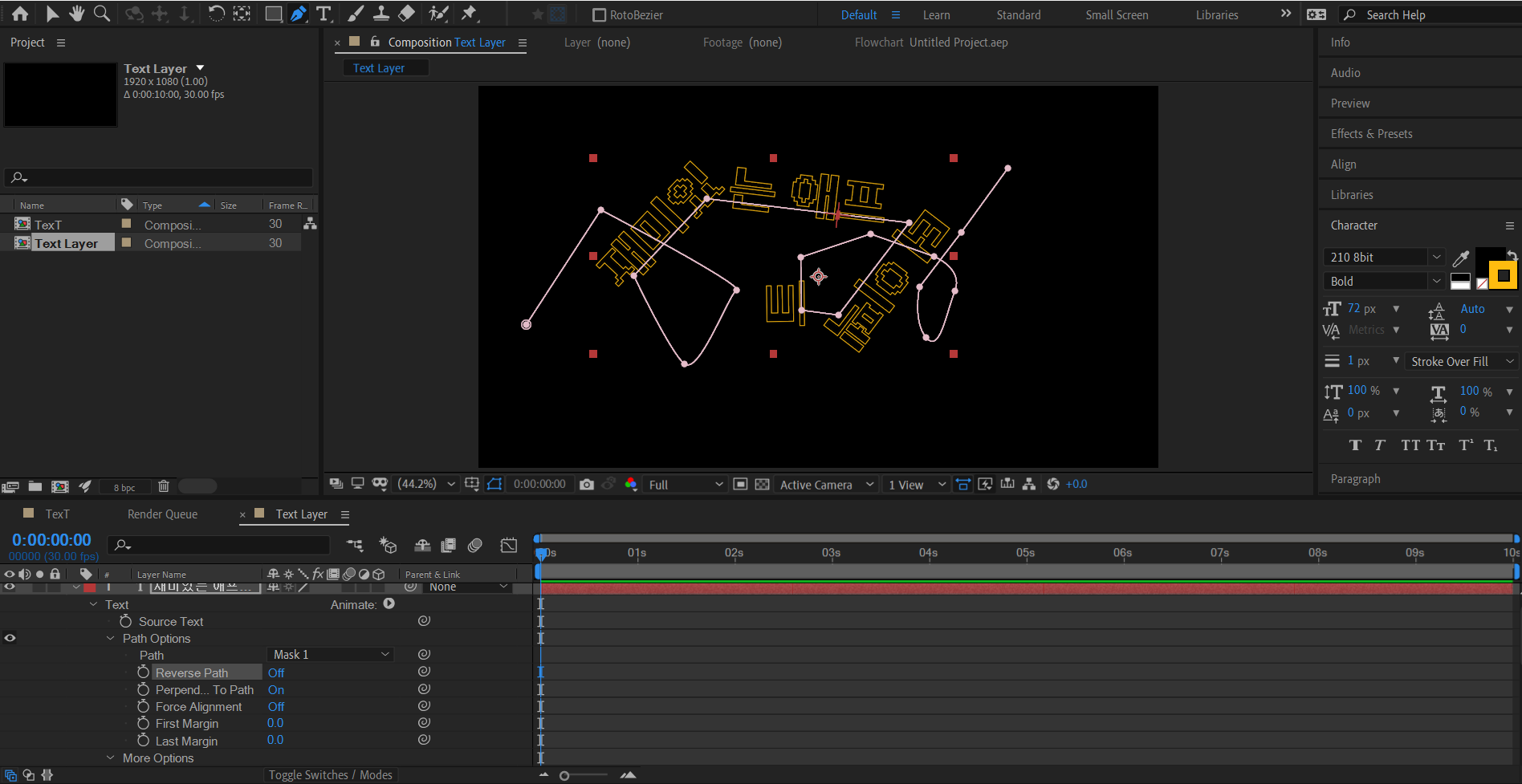Toggle the mask and shape path visibility button
The height and width of the screenshot is (784, 1522).
pyautogui.click(x=494, y=484)
